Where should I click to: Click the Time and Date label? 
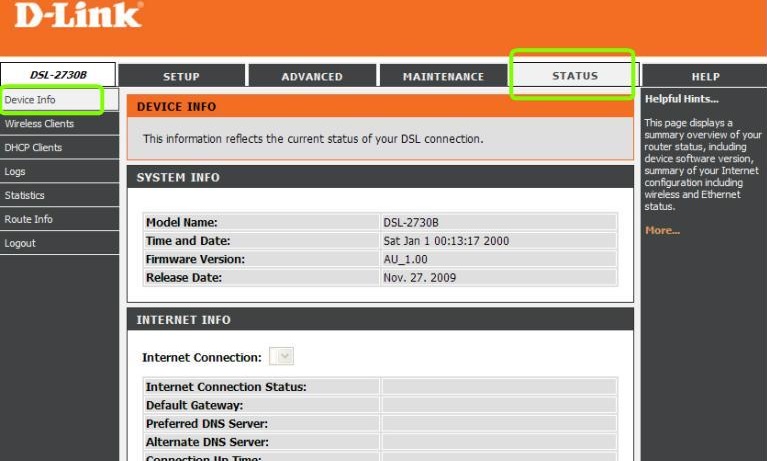[188, 241]
